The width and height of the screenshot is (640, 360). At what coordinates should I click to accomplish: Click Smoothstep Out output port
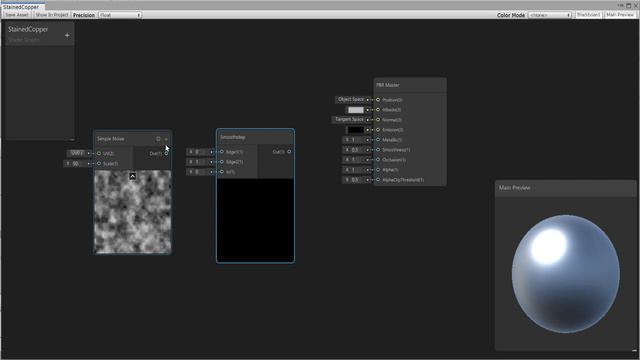[x=289, y=151]
